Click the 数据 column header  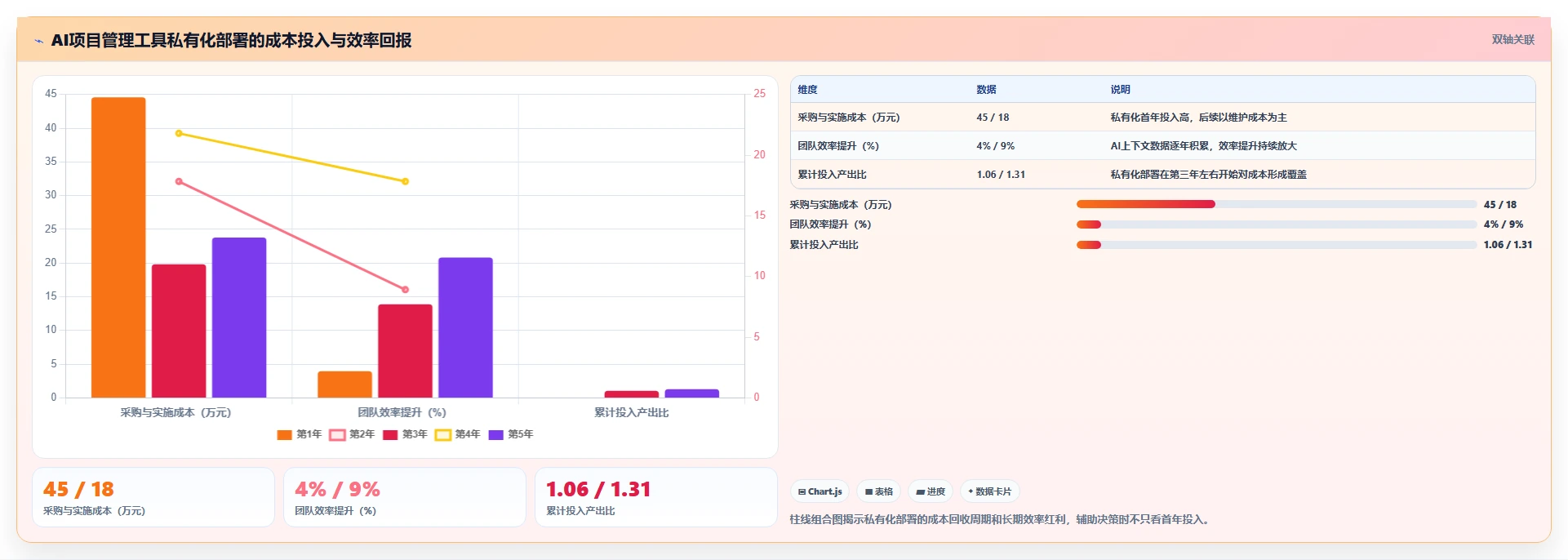tap(986, 90)
